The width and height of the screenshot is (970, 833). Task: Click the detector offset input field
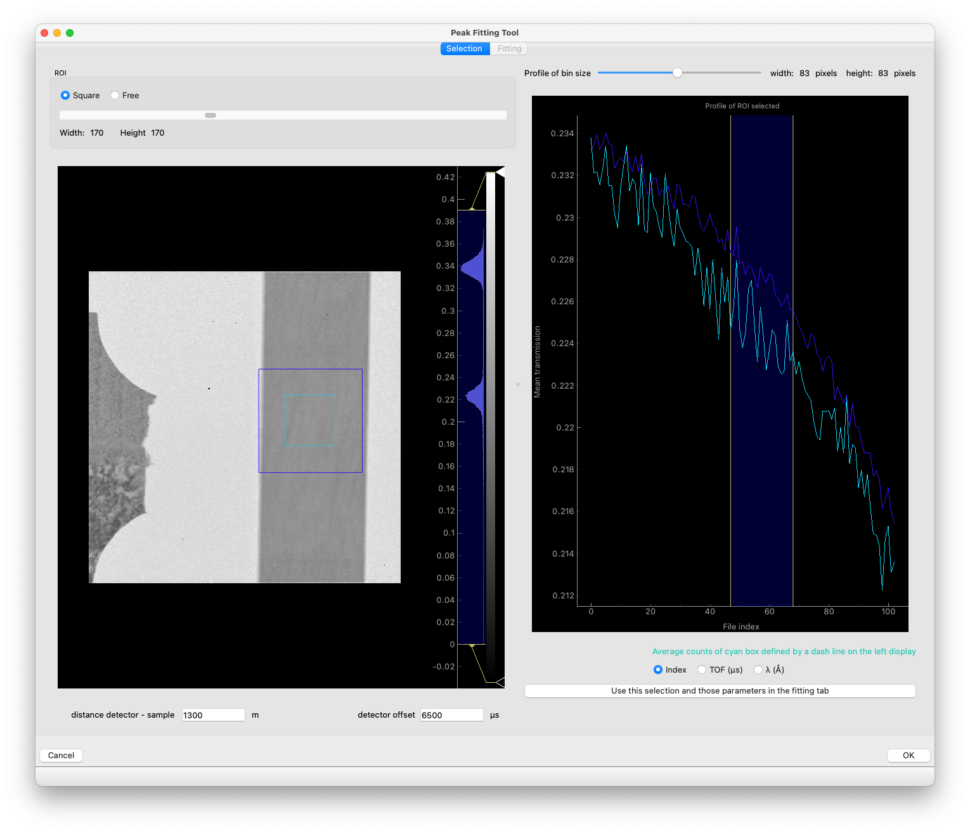coord(450,714)
